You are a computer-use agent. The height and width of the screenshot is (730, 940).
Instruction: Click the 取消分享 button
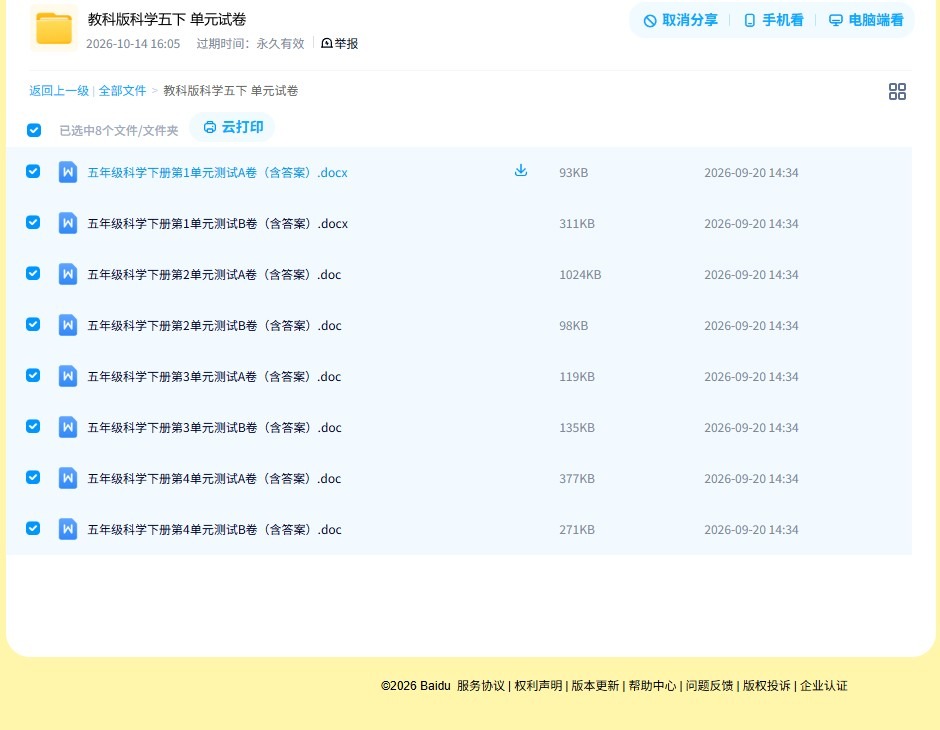point(680,20)
